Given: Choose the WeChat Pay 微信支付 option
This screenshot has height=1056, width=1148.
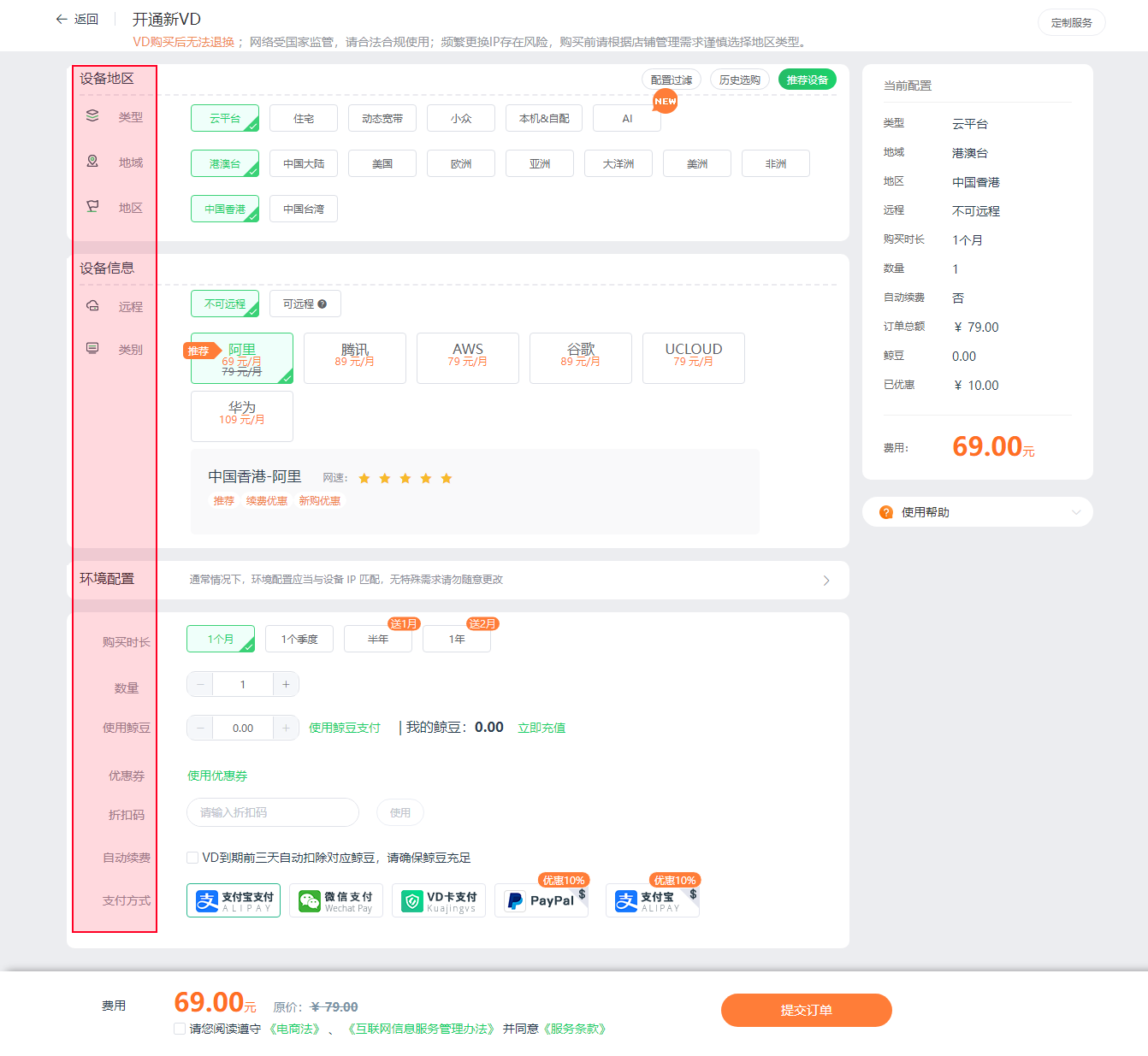Looking at the screenshot, I should (x=336, y=900).
